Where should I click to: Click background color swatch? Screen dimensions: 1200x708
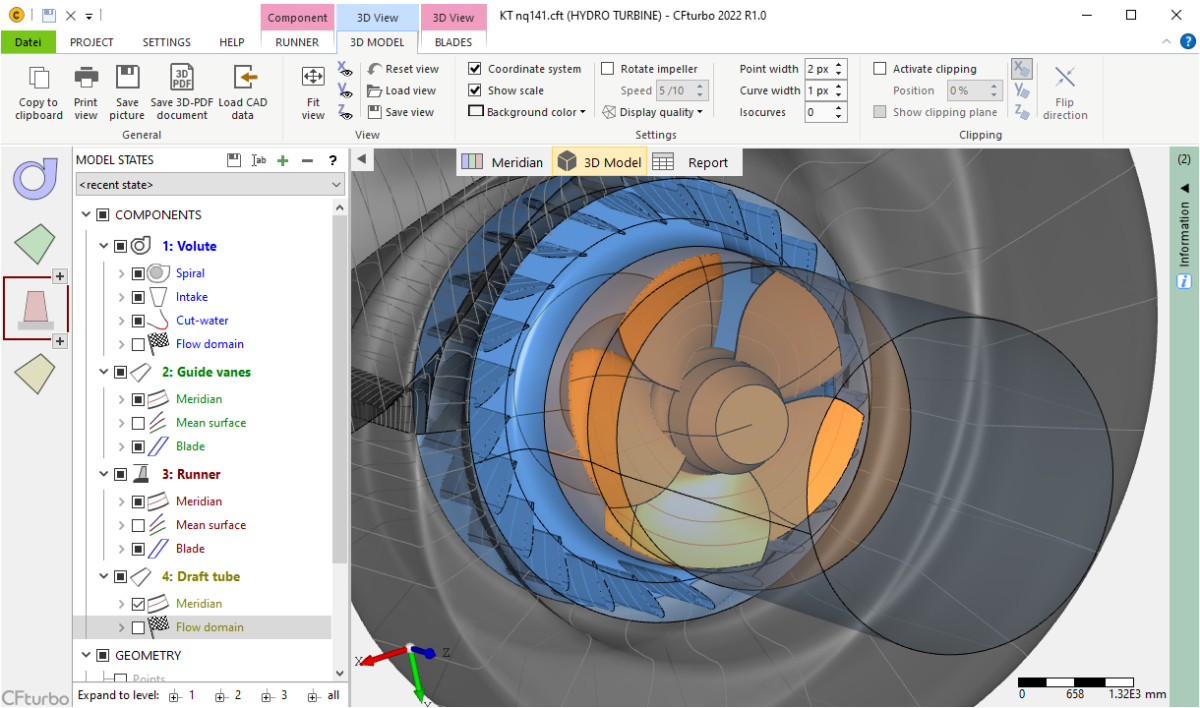click(x=476, y=112)
